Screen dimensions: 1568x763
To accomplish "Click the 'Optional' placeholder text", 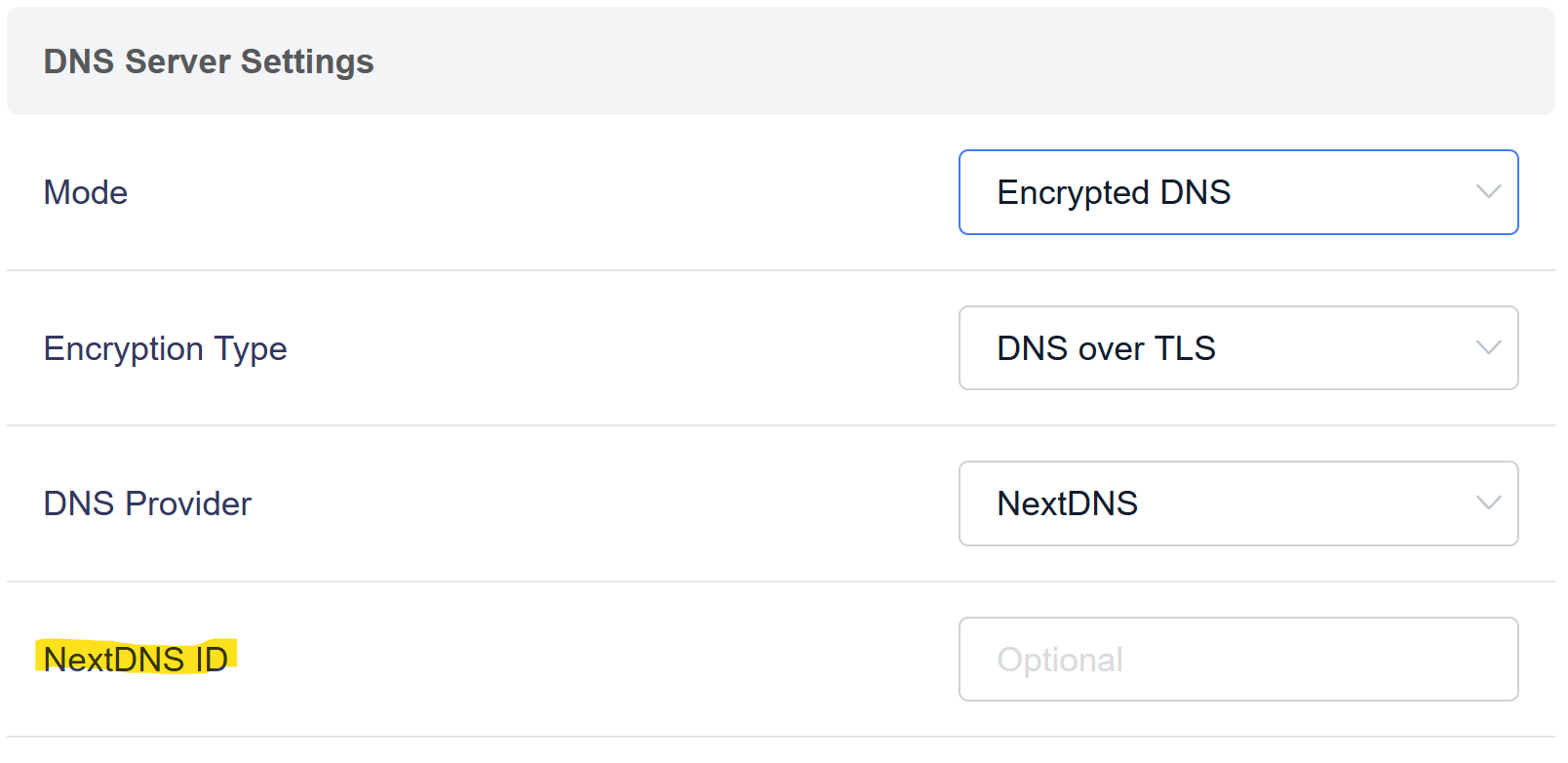I will point(1060,661).
